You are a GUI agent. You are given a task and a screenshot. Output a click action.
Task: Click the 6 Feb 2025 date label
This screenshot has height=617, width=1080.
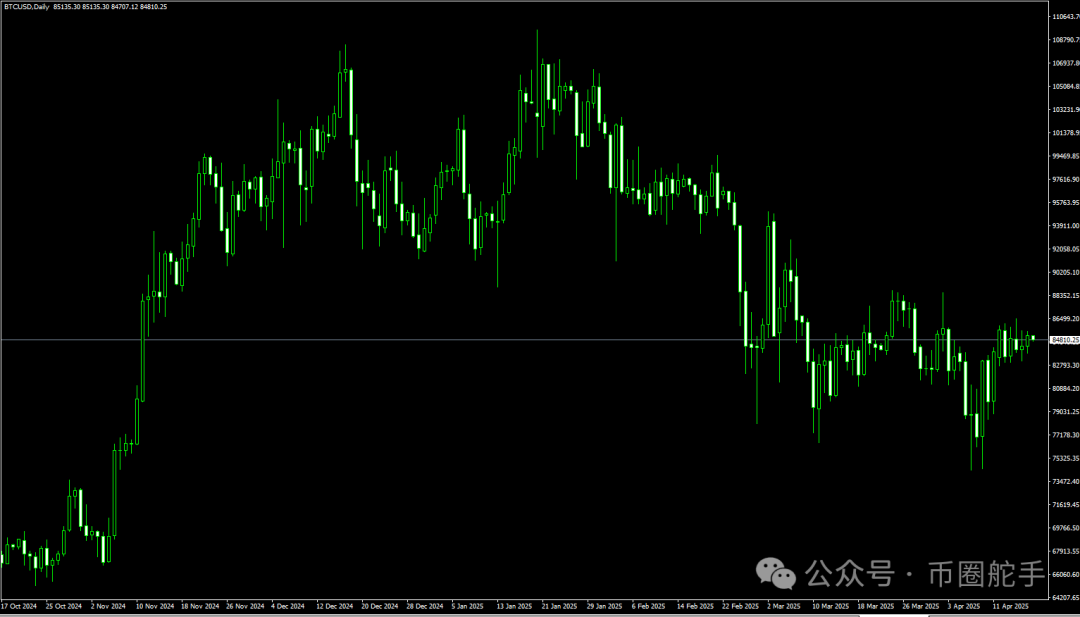648,607
